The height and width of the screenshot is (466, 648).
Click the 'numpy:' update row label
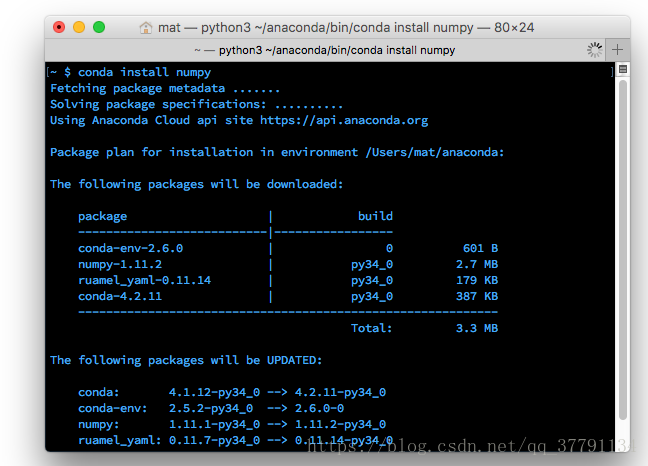point(98,425)
